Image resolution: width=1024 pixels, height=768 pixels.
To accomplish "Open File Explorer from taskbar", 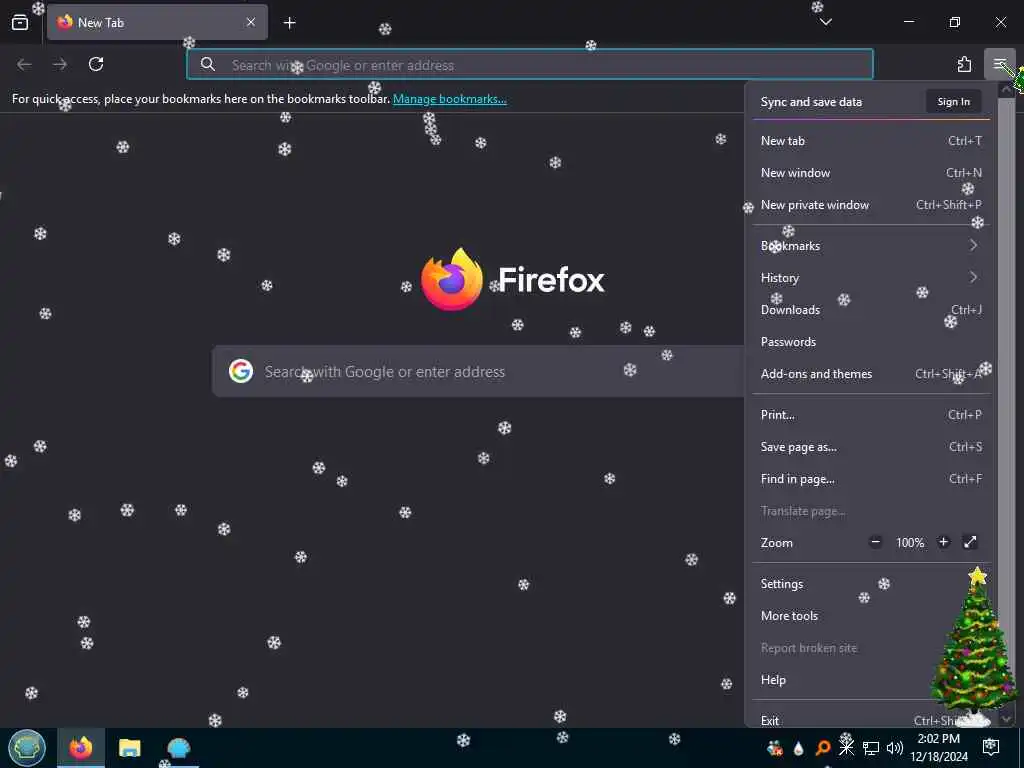I will (129, 748).
